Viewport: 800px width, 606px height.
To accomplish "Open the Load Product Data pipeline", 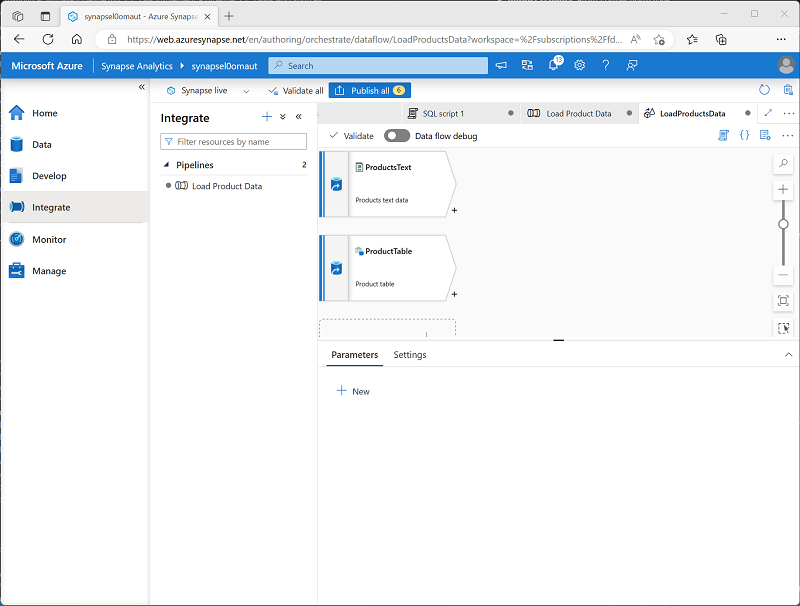I will (x=227, y=186).
